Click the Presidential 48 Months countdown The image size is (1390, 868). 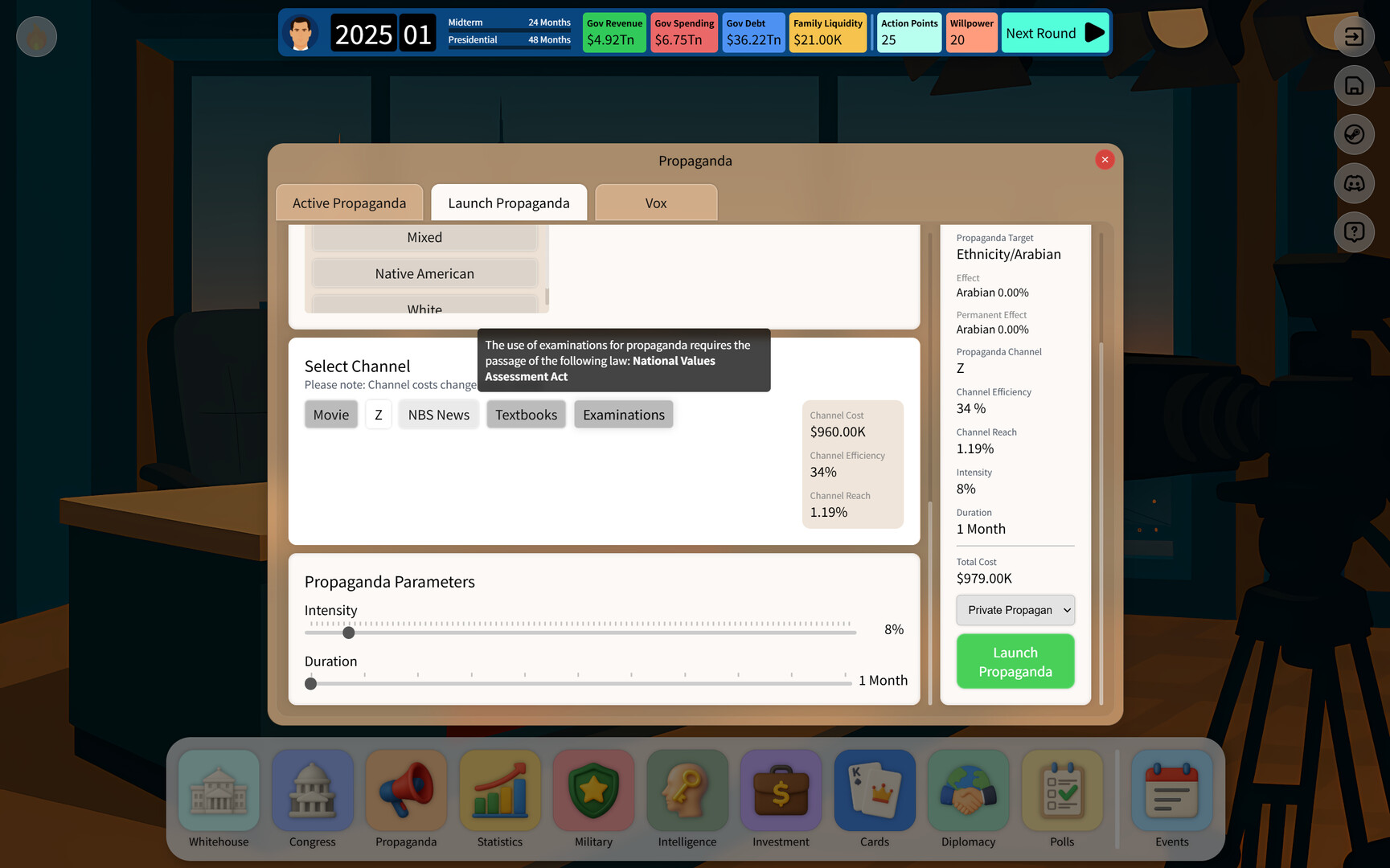coord(509,40)
